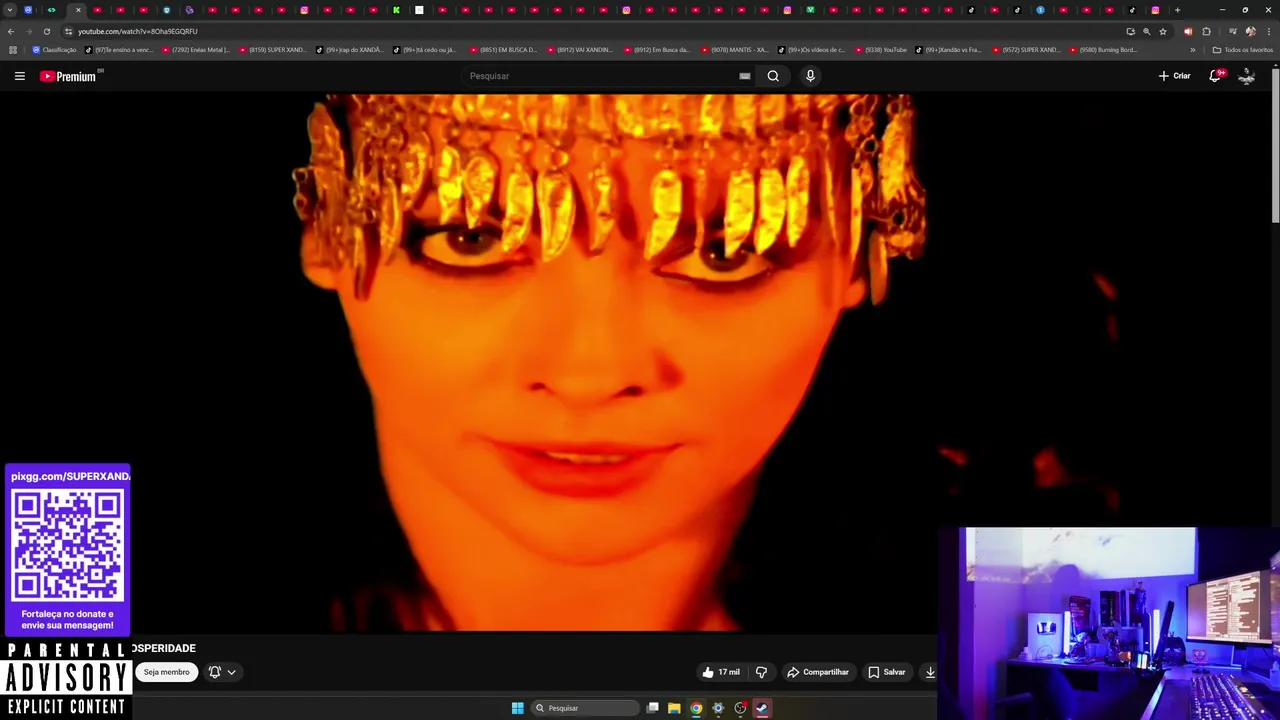Open the '(7292) Enéas Metal' bookmark
Screen dimensions: 1280x720
(x=196, y=50)
